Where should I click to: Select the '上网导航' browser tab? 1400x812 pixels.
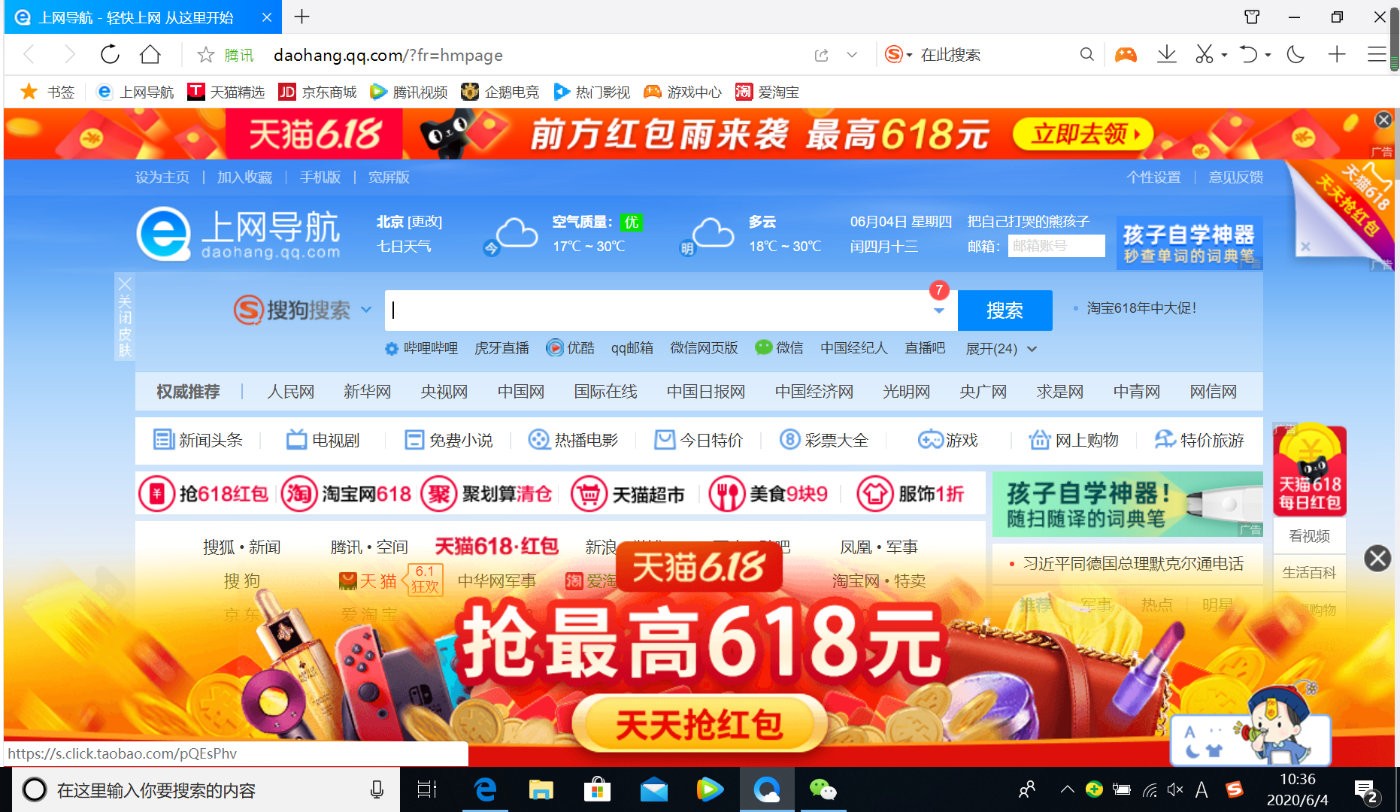tap(142, 17)
